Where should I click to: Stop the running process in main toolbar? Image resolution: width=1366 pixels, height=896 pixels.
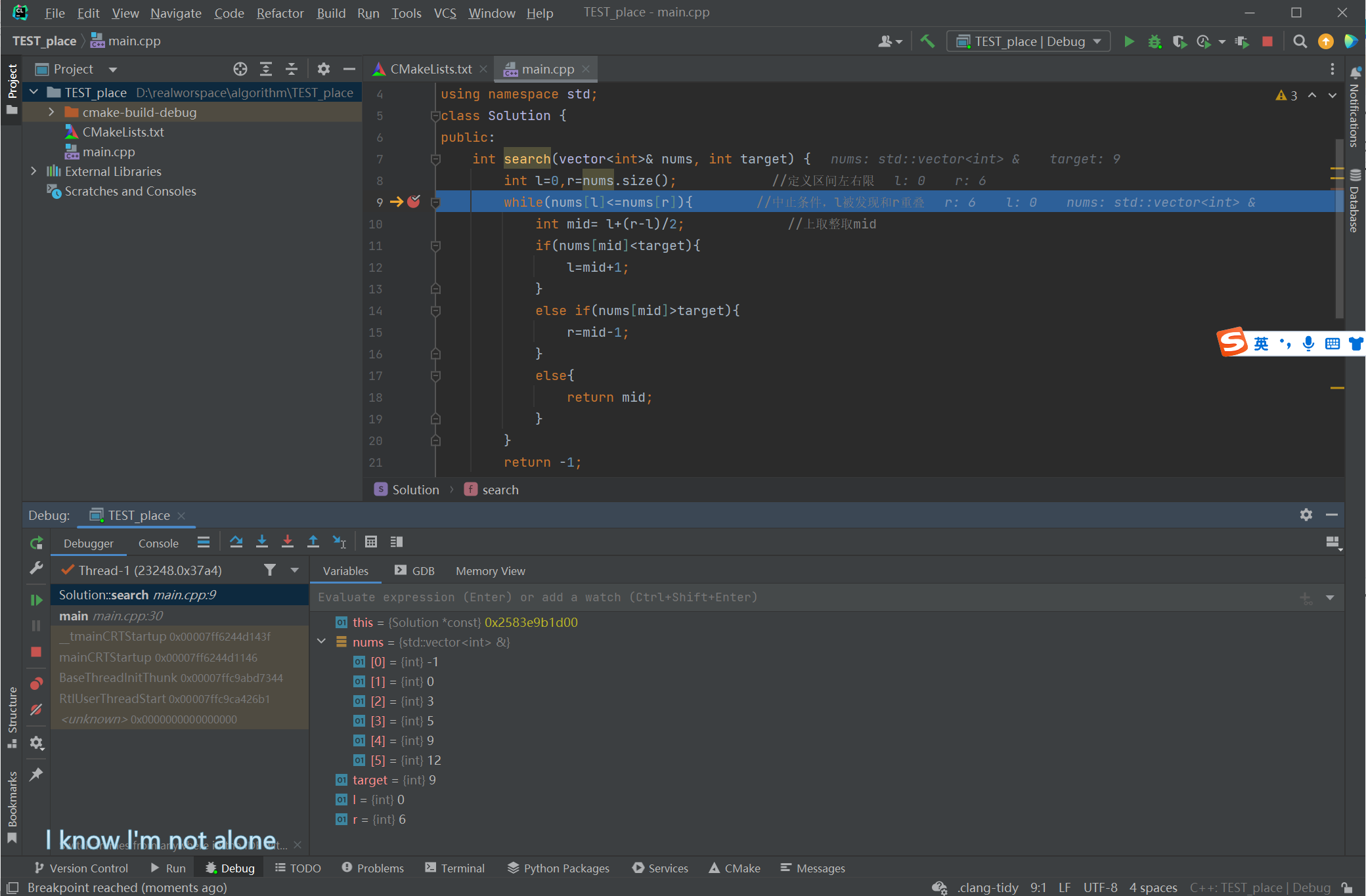tap(1267, 41)
